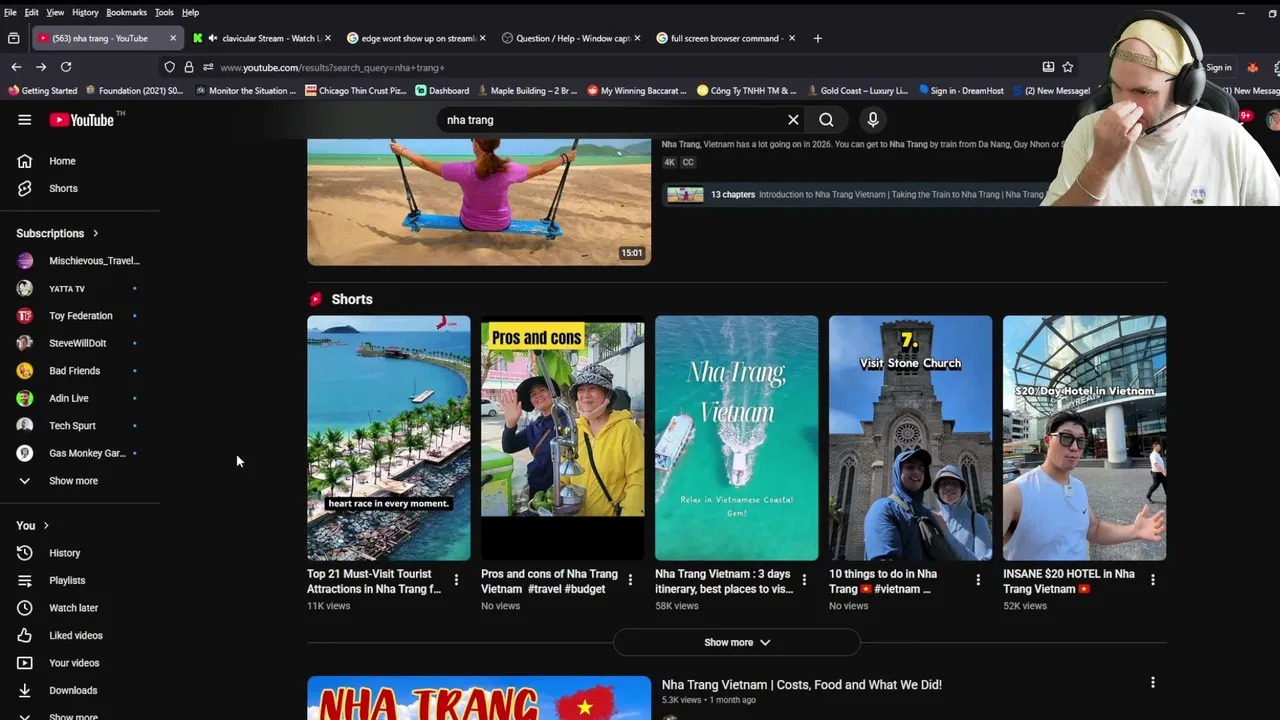Open options for Costs, Food video
1280x720 pixels.
tap(1152, 682)
